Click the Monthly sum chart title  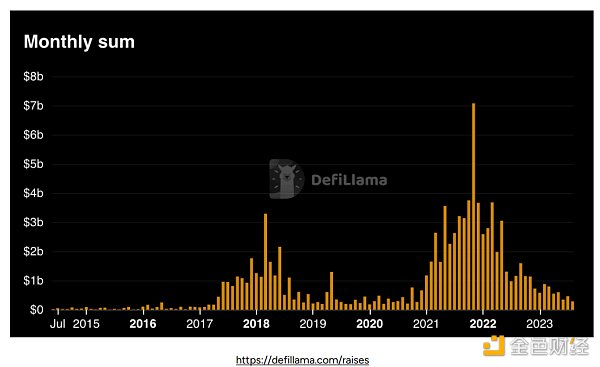coord(79,42)
